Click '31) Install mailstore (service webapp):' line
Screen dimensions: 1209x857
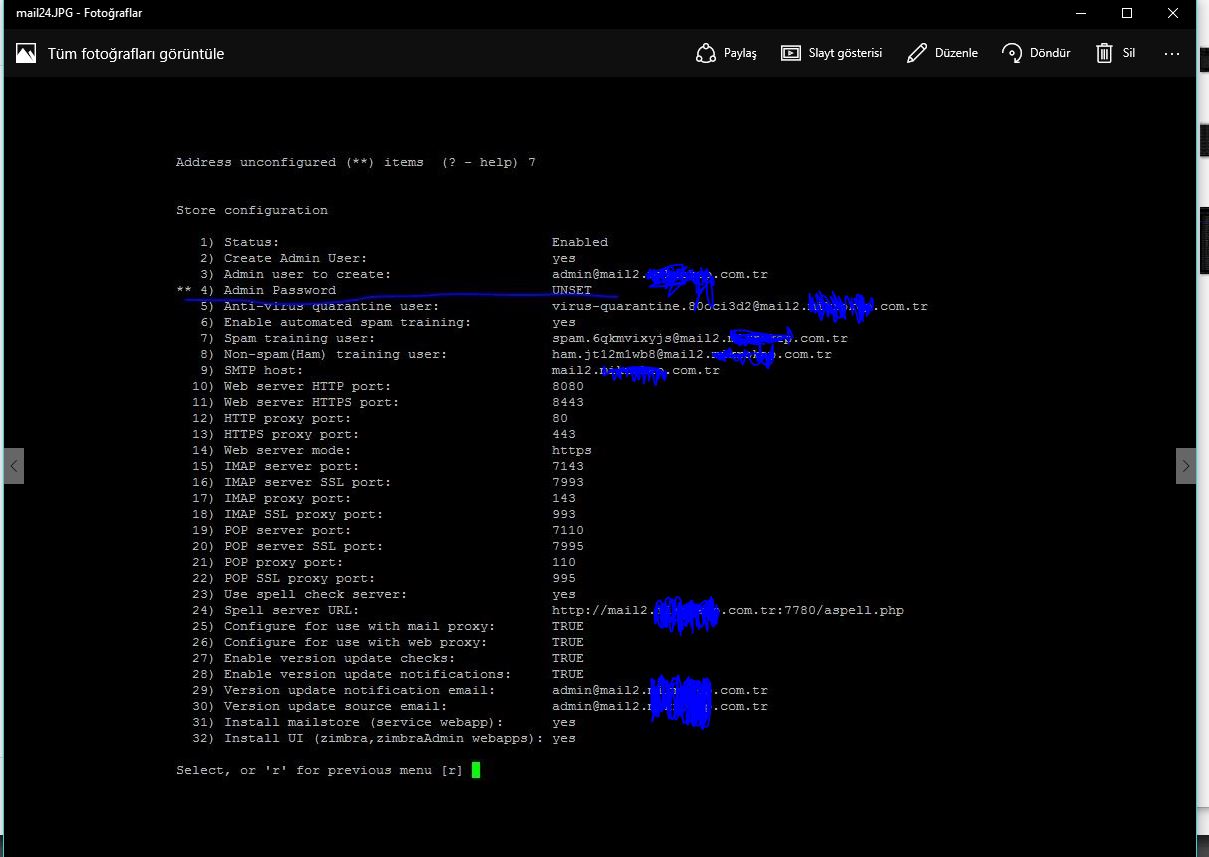tap(348, 722)
